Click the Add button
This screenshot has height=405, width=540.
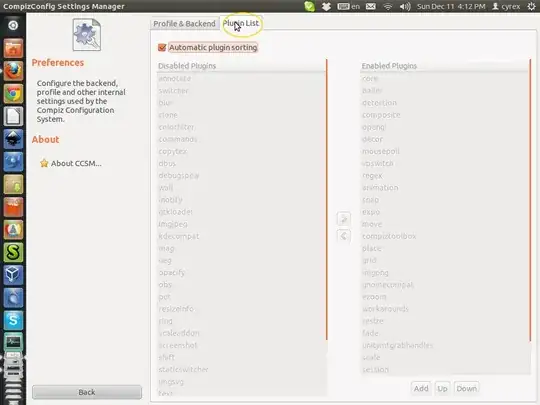(421, 388)
